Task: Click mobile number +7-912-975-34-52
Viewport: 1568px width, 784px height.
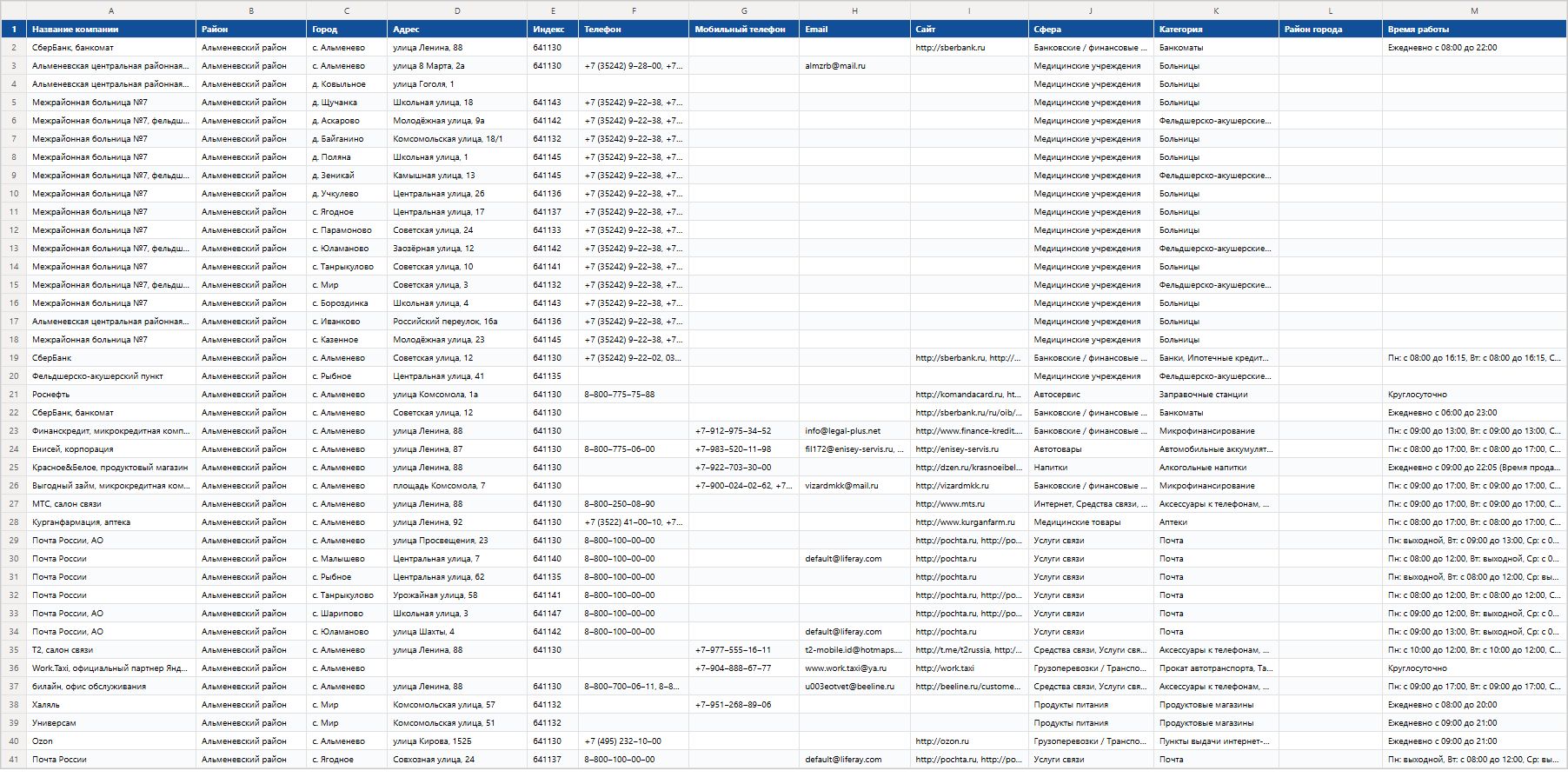Action: point(744,431)
